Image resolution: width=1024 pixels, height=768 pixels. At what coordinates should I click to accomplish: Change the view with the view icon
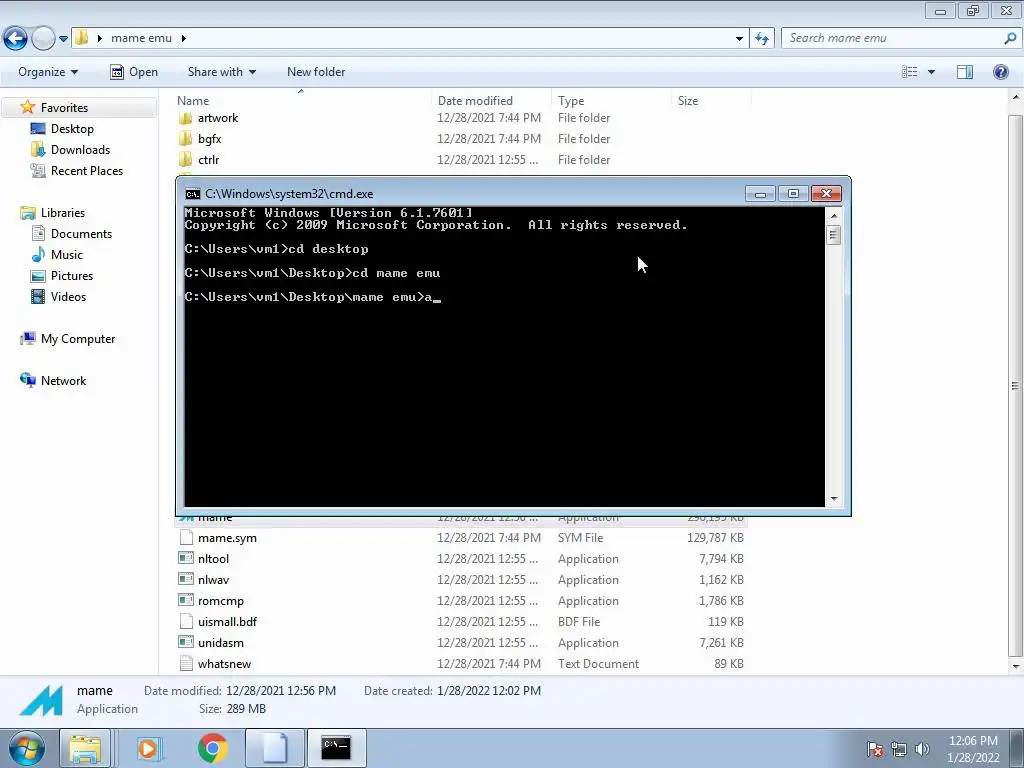point(910,72)
